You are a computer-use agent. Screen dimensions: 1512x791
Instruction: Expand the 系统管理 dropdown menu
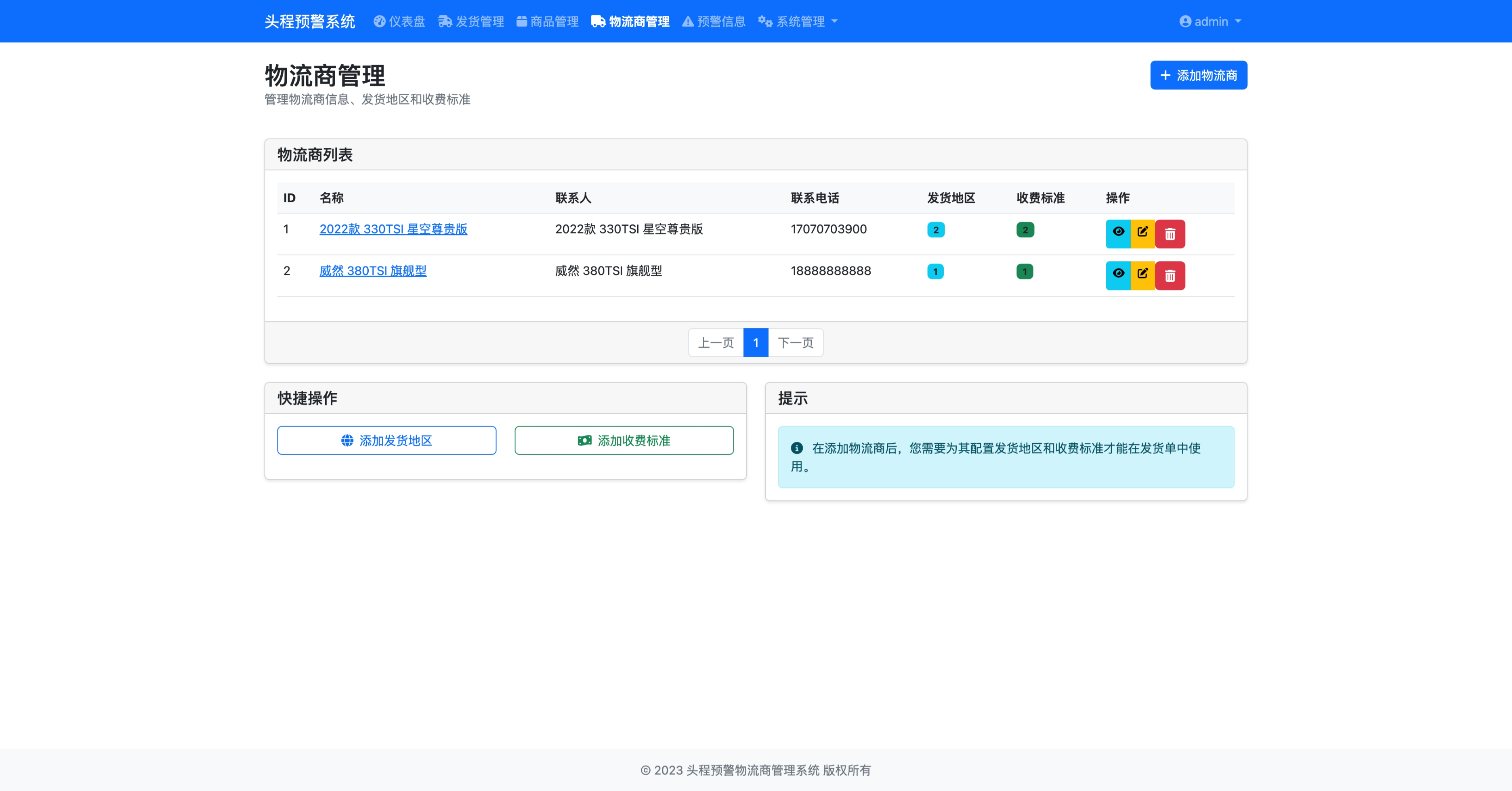point(798,22)
